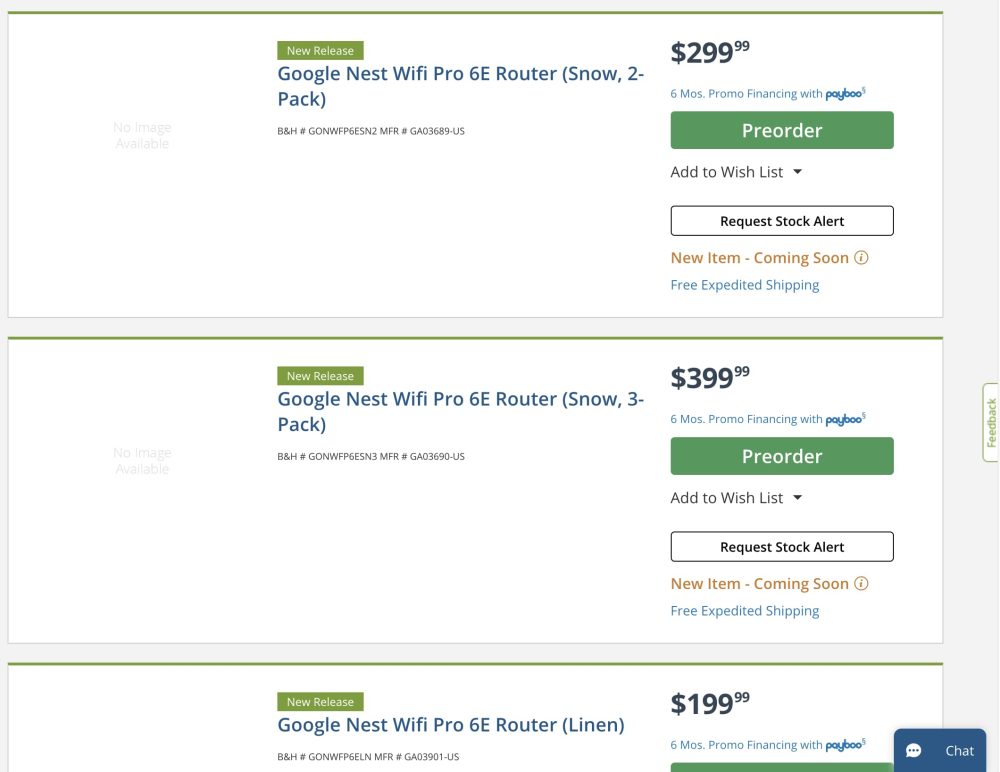Click info icon beside 2-Pack Coming Soon

pos(862,258)
